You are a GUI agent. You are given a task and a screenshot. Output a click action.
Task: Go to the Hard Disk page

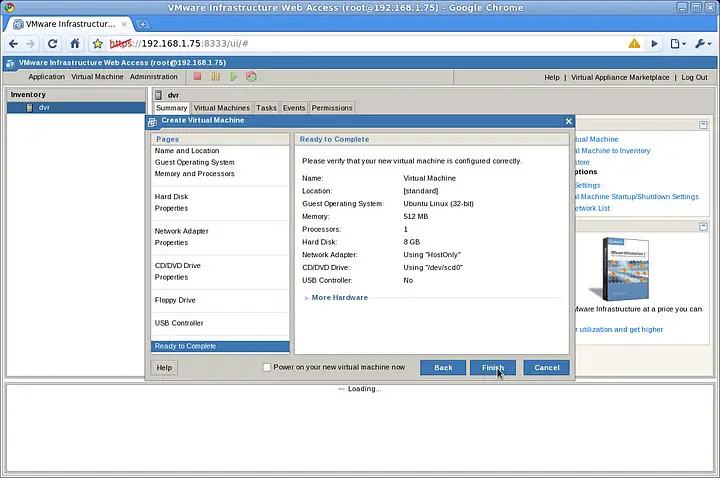pos(171,197)
